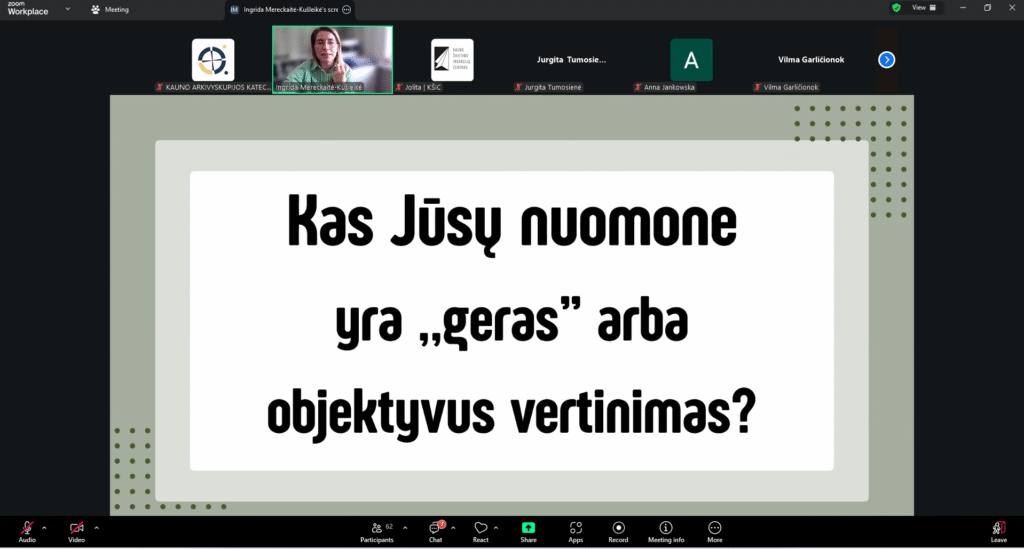Start recording with Record button

(x=619, y=529)
